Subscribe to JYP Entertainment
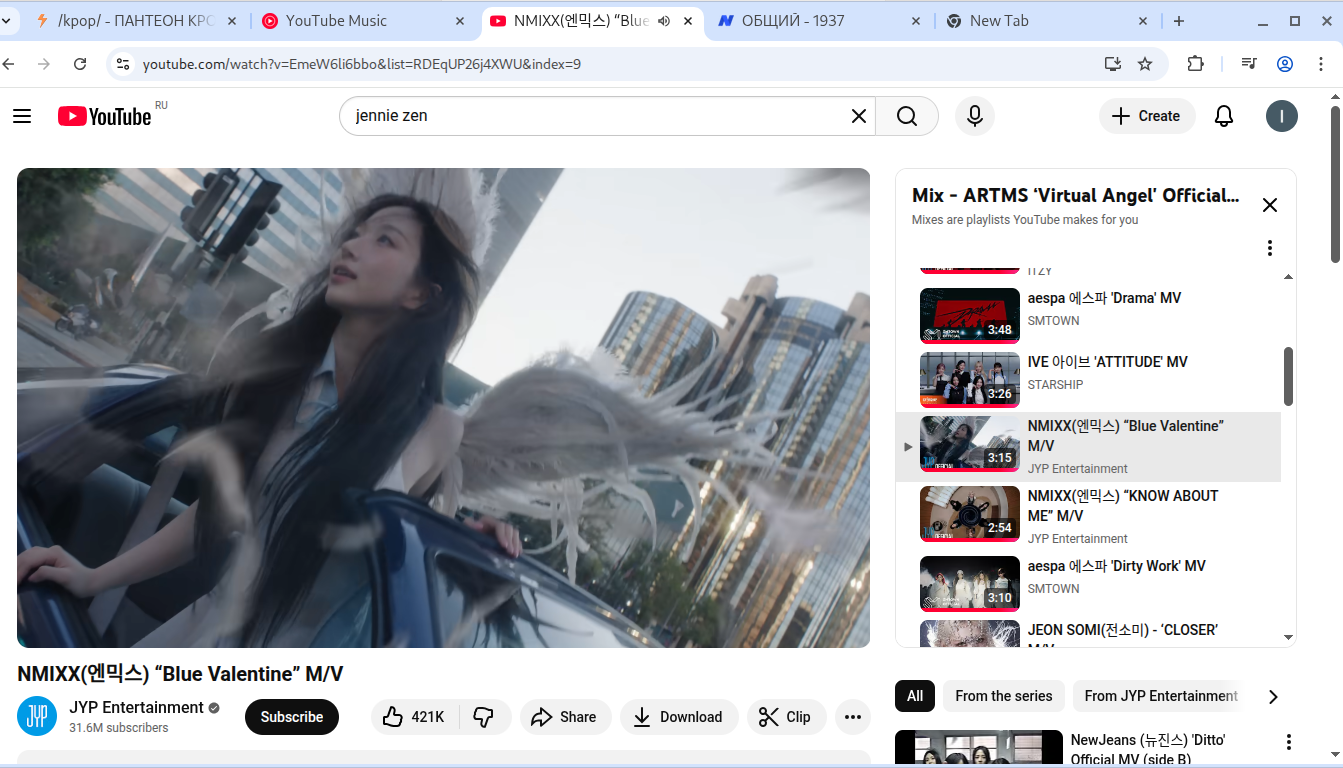 (x=292, y=717)
